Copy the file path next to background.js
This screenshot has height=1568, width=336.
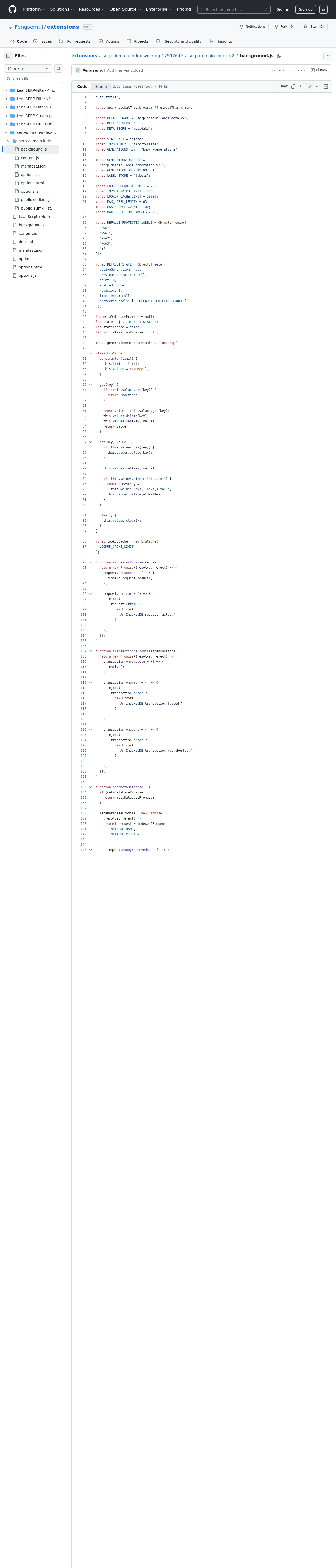(279, 56)
